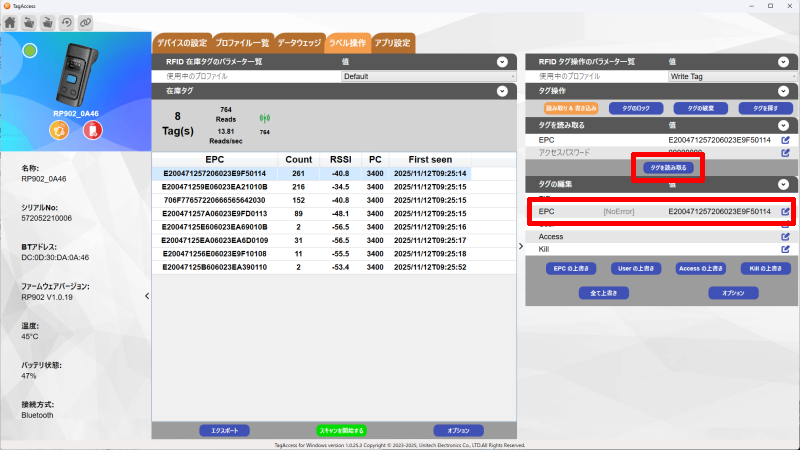Click edit icon for アクセスパスワード field

(x=785, y=153)
